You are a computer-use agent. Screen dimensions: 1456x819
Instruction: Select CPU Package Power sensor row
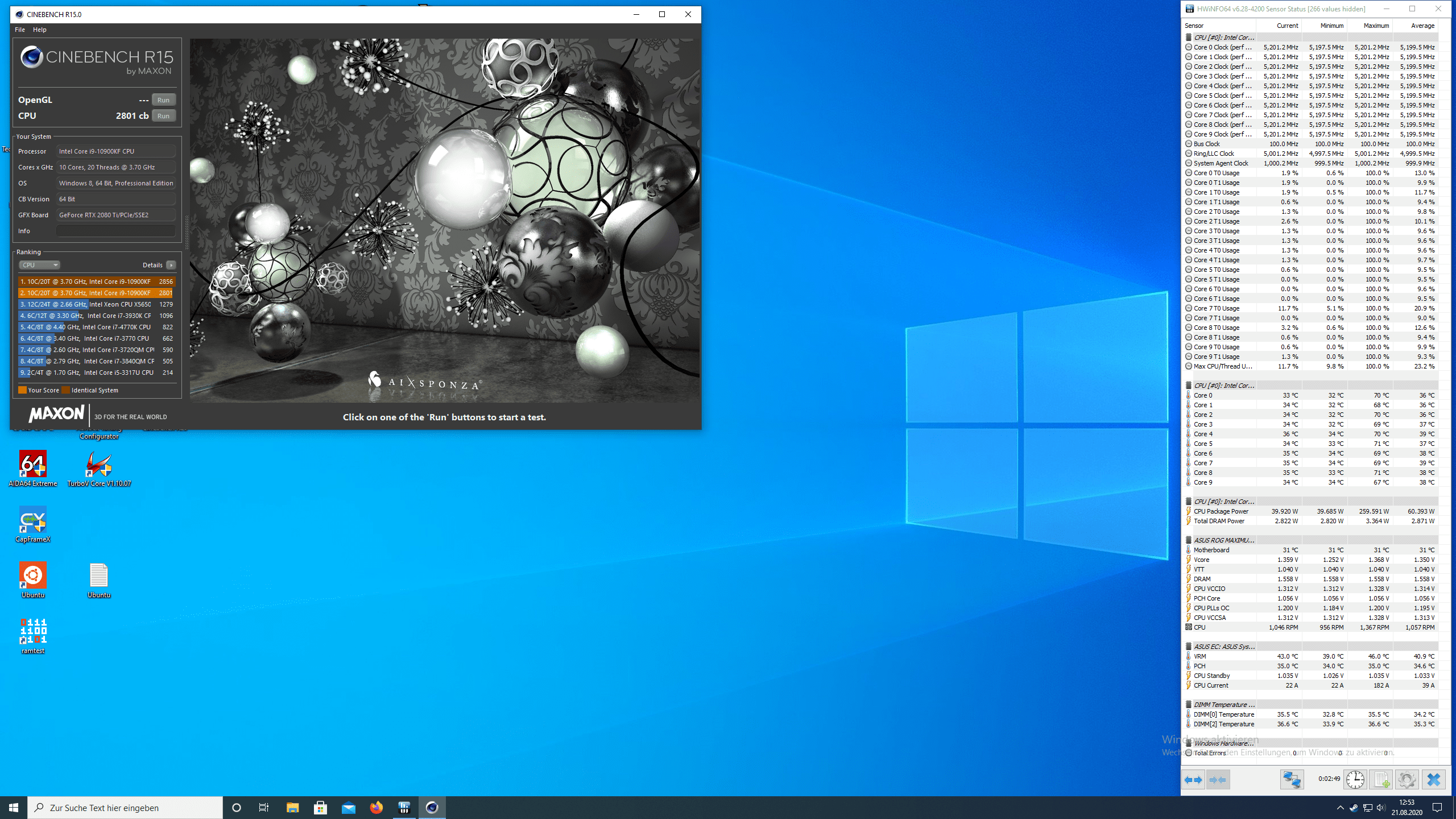(1310, 511)
